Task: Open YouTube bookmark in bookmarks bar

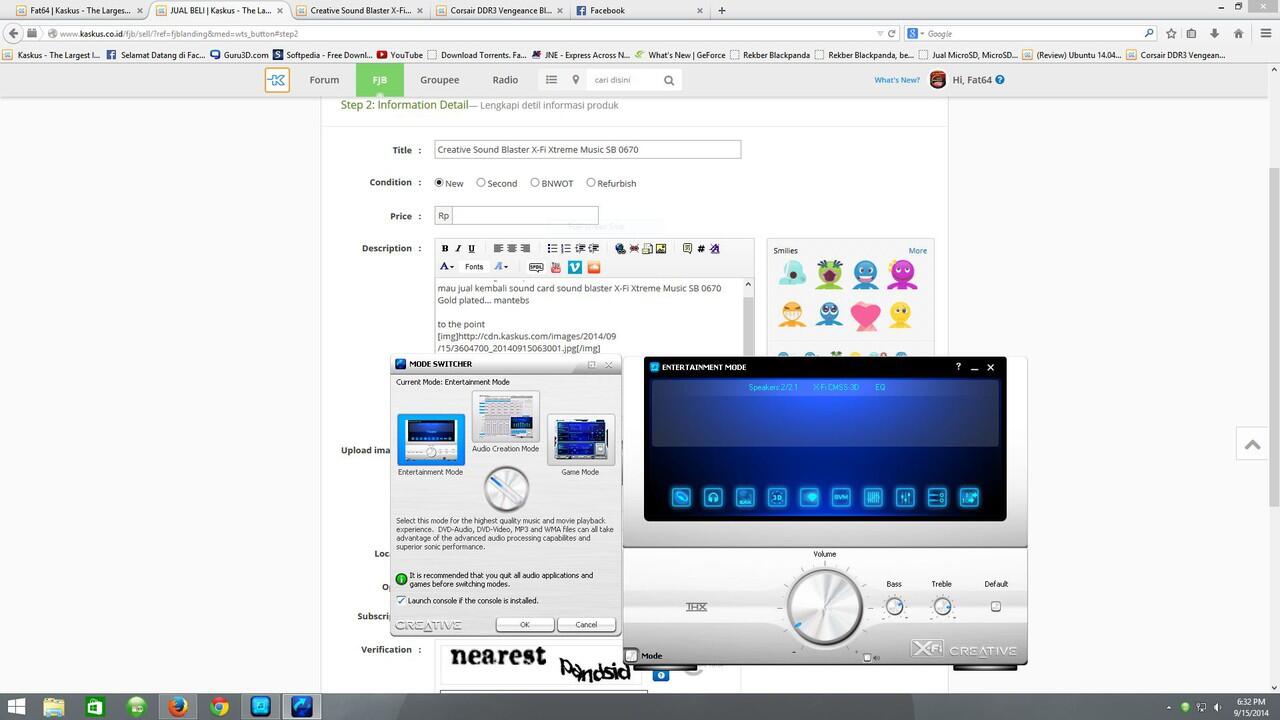Action: 400,55
